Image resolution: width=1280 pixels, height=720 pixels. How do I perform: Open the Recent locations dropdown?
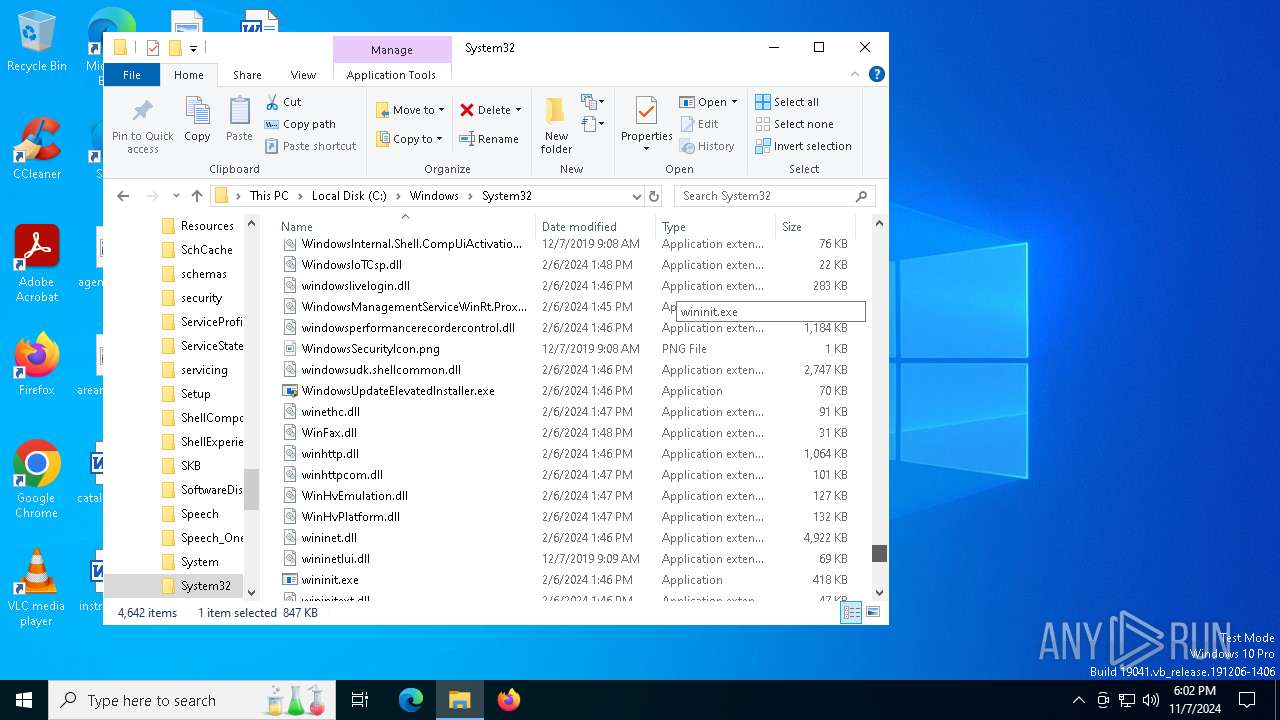[x=176, y=196]
